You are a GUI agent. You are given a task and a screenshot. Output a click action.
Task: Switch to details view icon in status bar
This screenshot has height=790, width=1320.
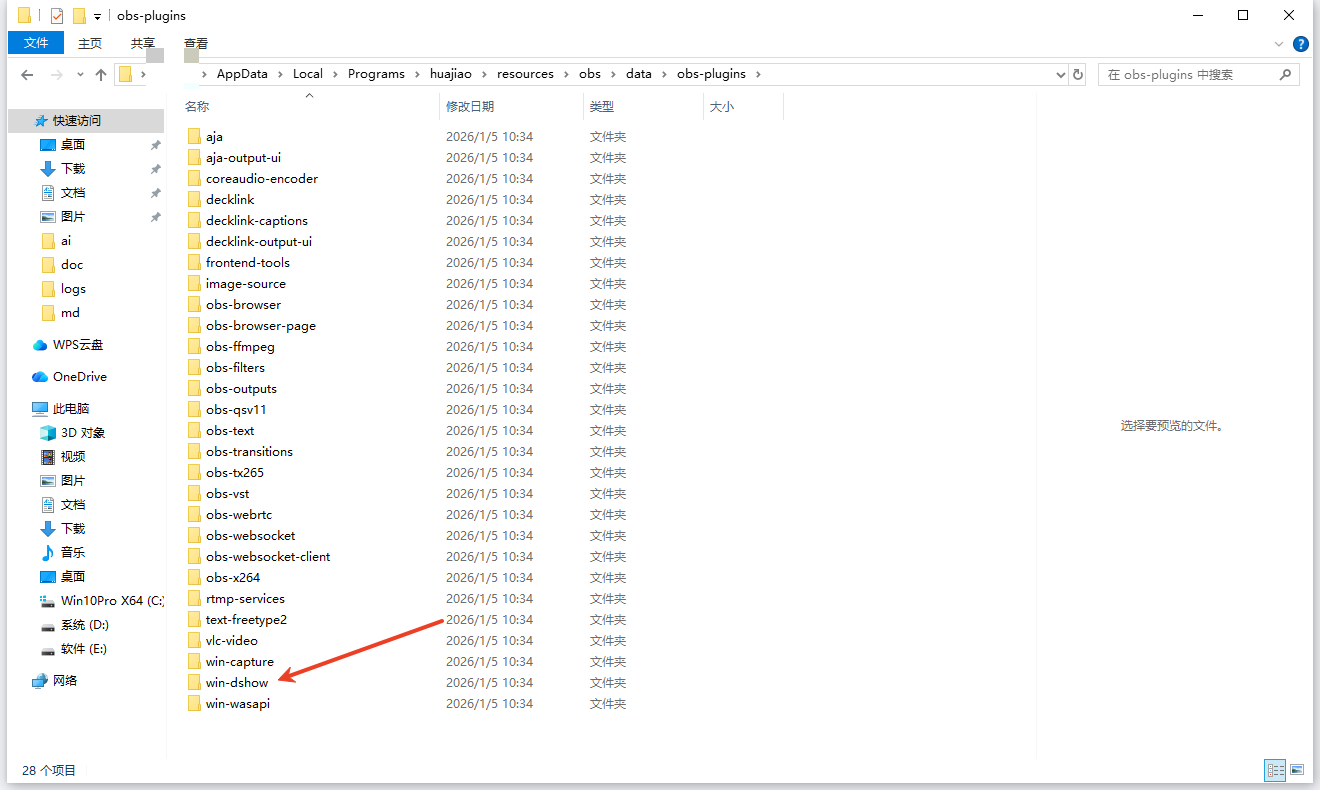click(x=1275, y=770)
